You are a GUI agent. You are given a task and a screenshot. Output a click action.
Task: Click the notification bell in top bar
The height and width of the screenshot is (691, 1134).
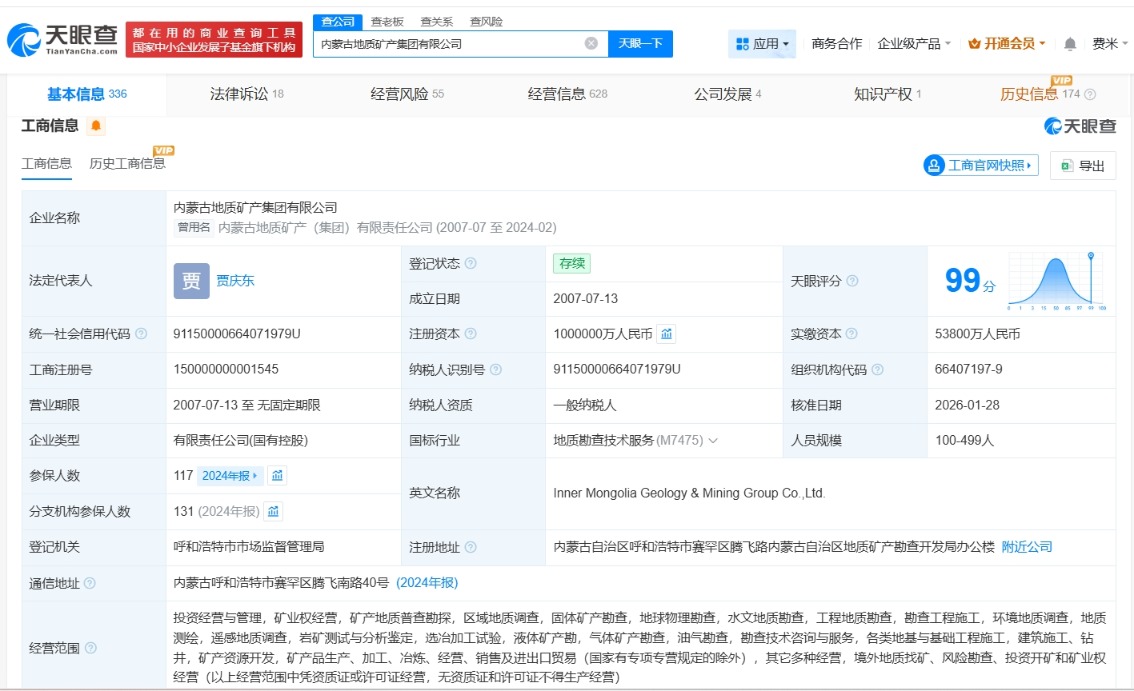[1070, 44]
